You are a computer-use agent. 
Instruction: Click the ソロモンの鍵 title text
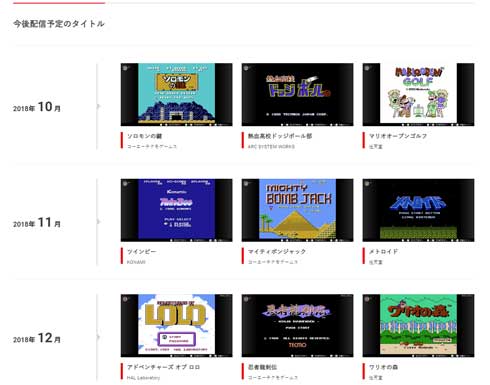144,136
